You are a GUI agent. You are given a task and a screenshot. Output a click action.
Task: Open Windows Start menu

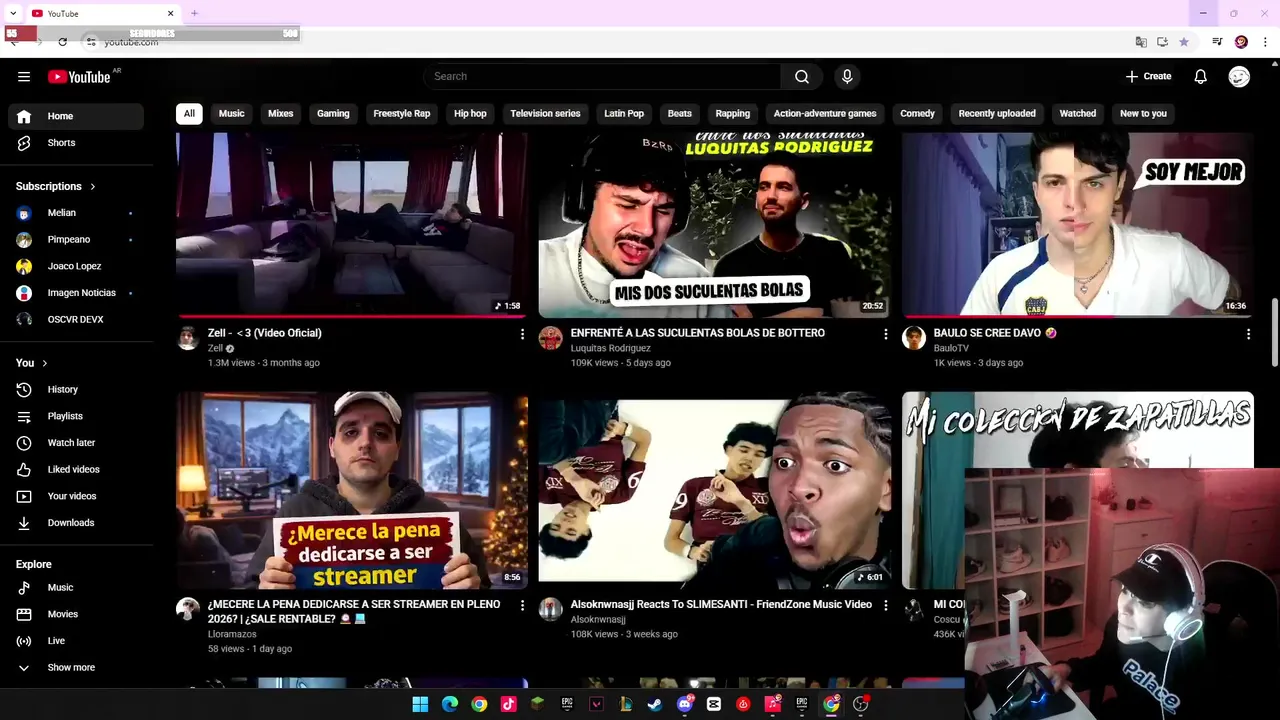pyautogui.click(x=420, y=704)
